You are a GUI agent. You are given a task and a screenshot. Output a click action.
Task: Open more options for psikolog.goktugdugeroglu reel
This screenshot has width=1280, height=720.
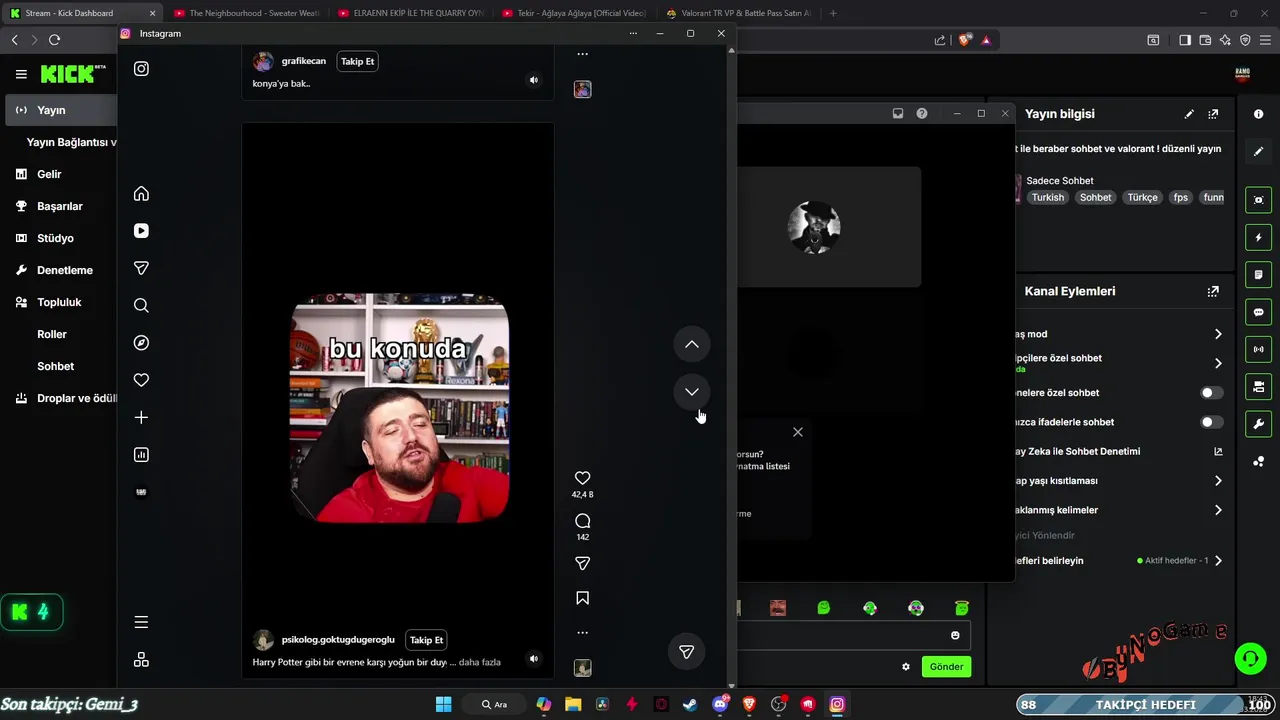pyautogui.click(x=582, y=632)
